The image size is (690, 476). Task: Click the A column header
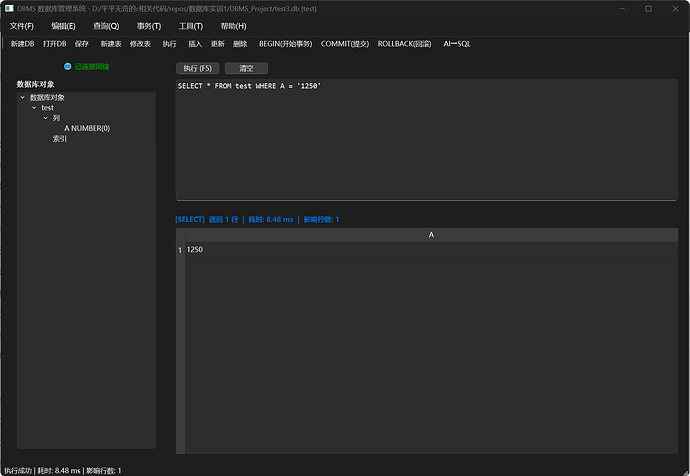coord(431,235)
